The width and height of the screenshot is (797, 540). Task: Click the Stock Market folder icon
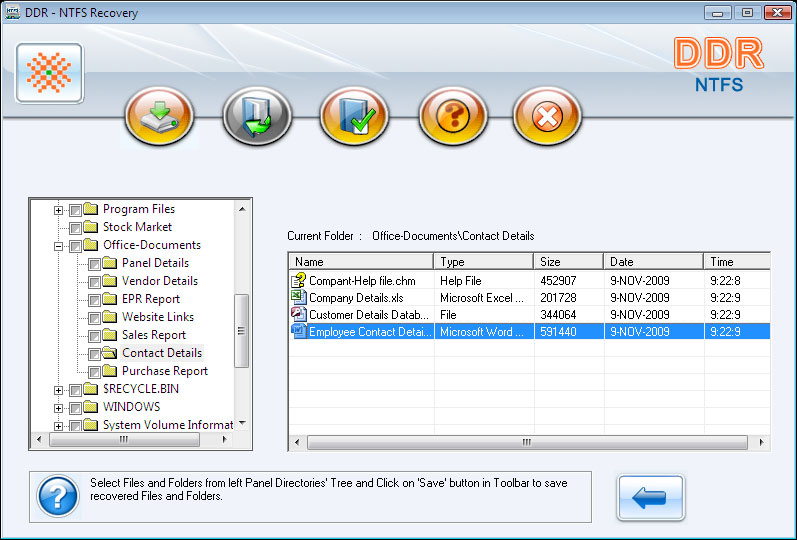click(x=91, y=226)
